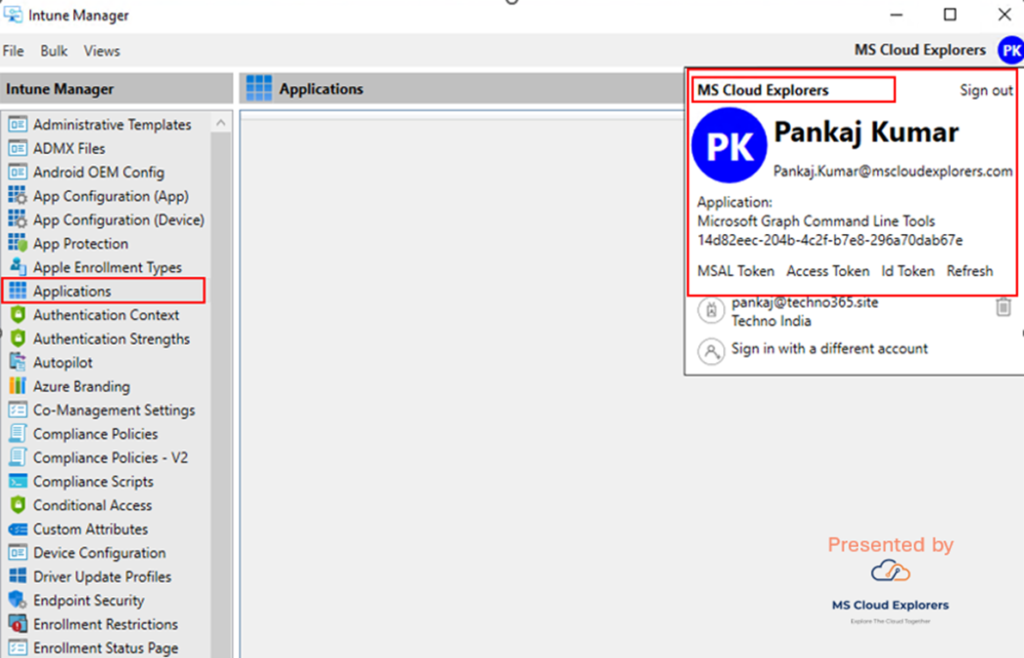
Task: Open Authentication Context
Action: coord(106,315)
